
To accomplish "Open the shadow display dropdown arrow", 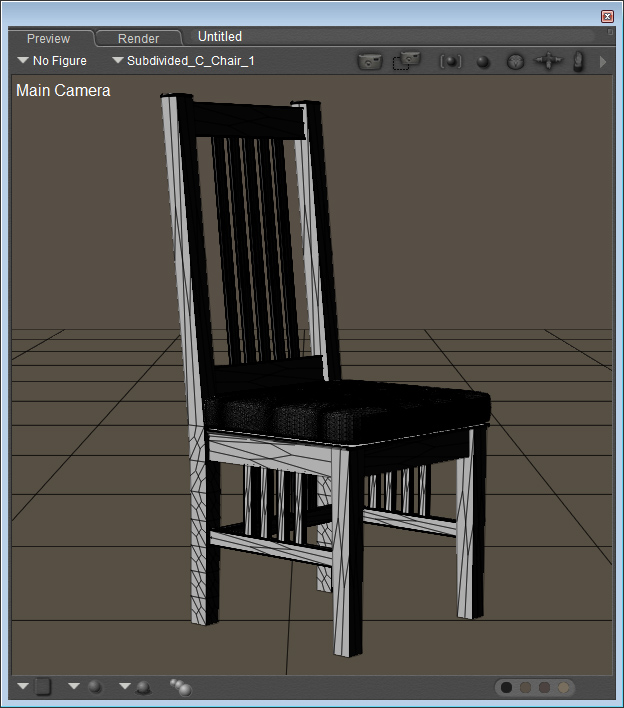I will pyautogui.click(x=125, y=686).
